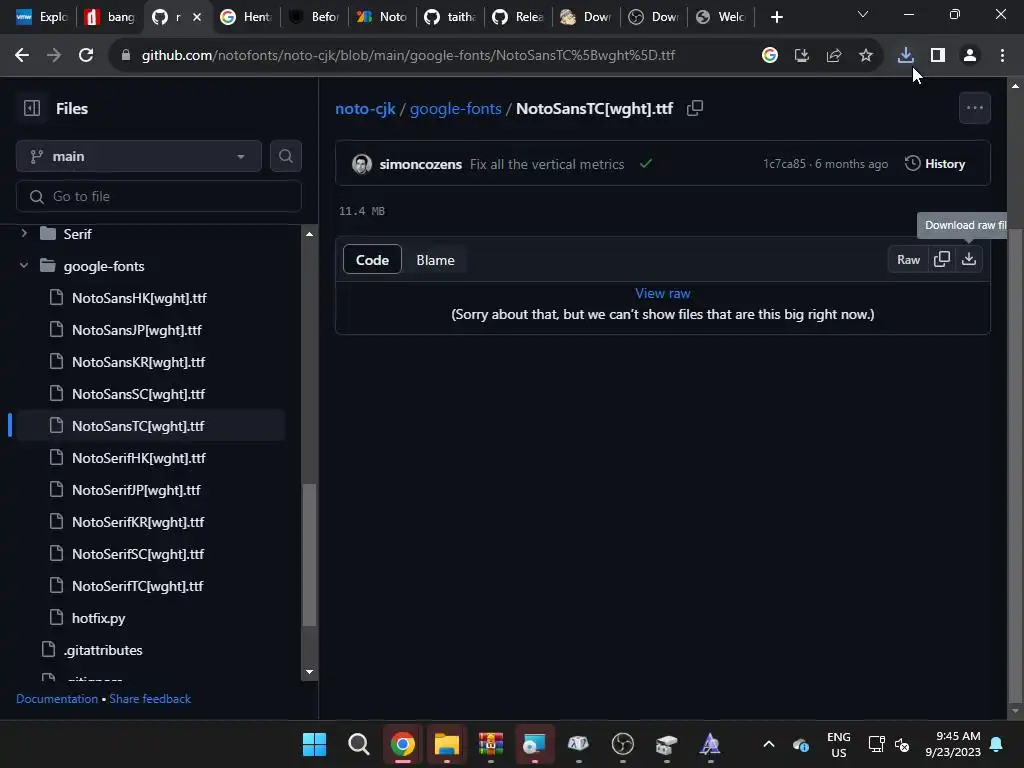Click the Go to file input
Screen dimensions: 1024x768
coord(159,196)
